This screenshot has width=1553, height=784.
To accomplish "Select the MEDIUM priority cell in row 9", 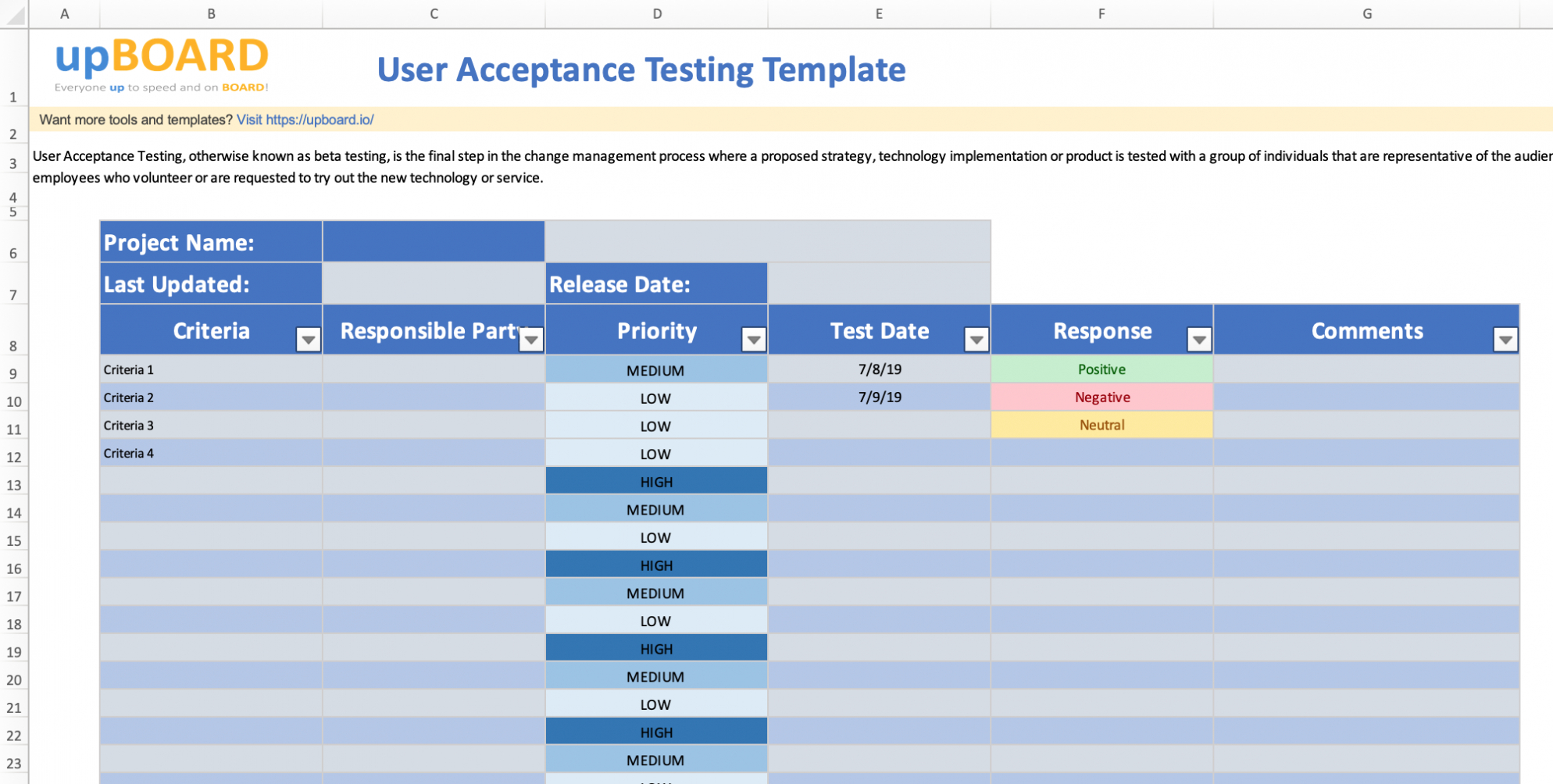I will click(656, 370).
